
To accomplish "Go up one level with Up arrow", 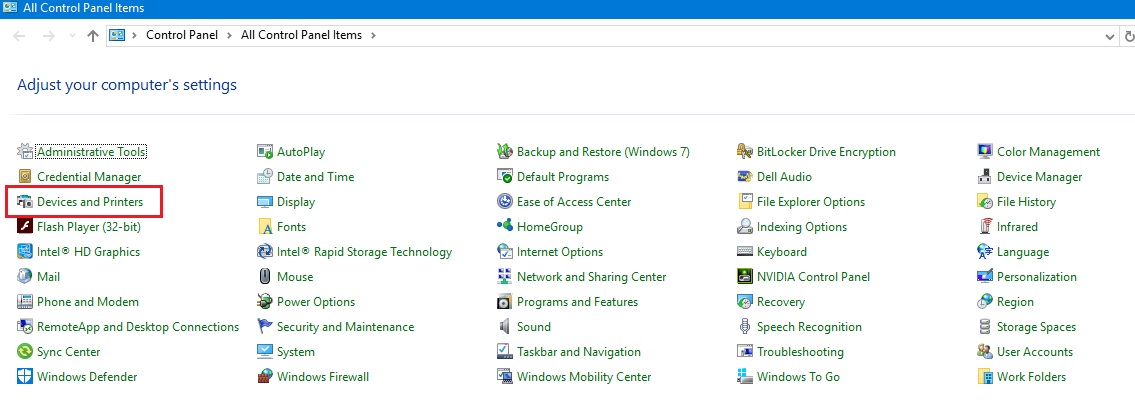I will pos(93,36).
